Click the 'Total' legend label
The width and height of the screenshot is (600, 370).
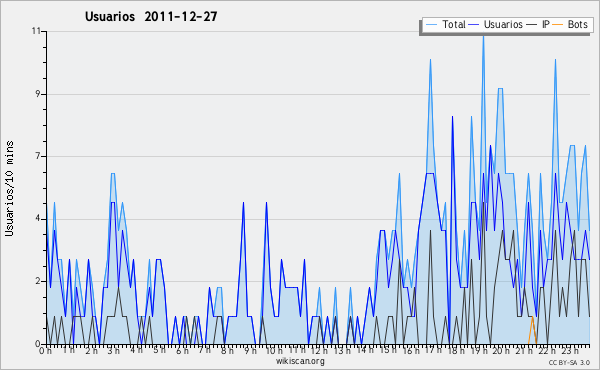tap(454, 24)
